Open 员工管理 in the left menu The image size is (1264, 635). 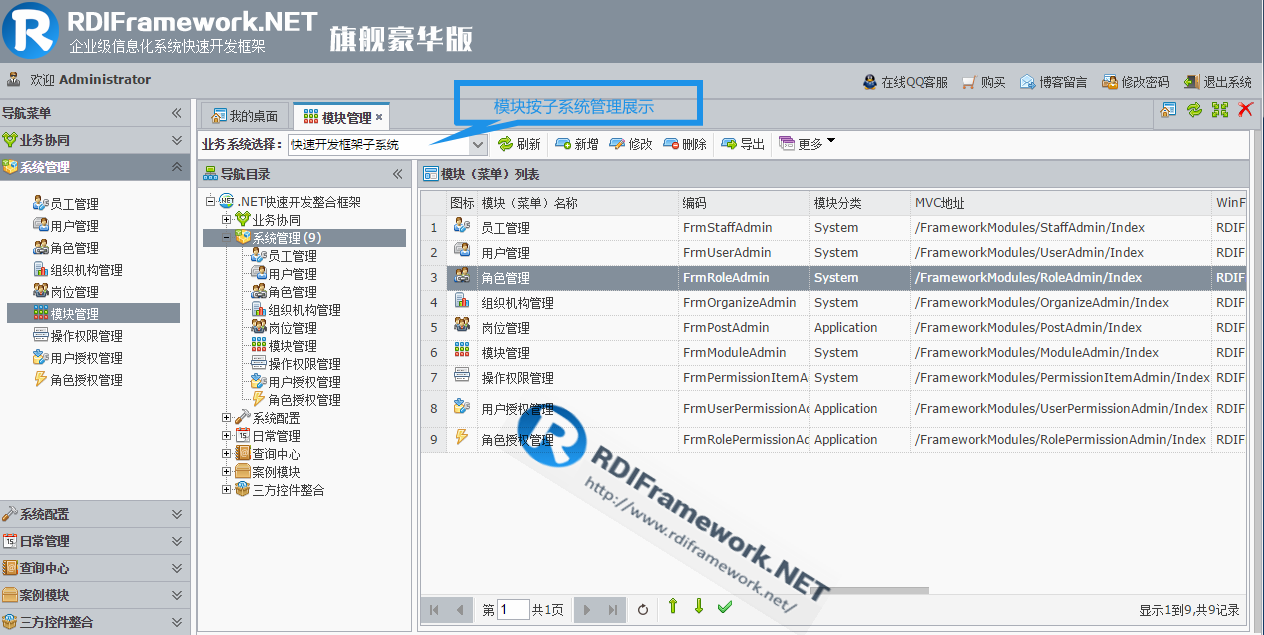[65, 204]
